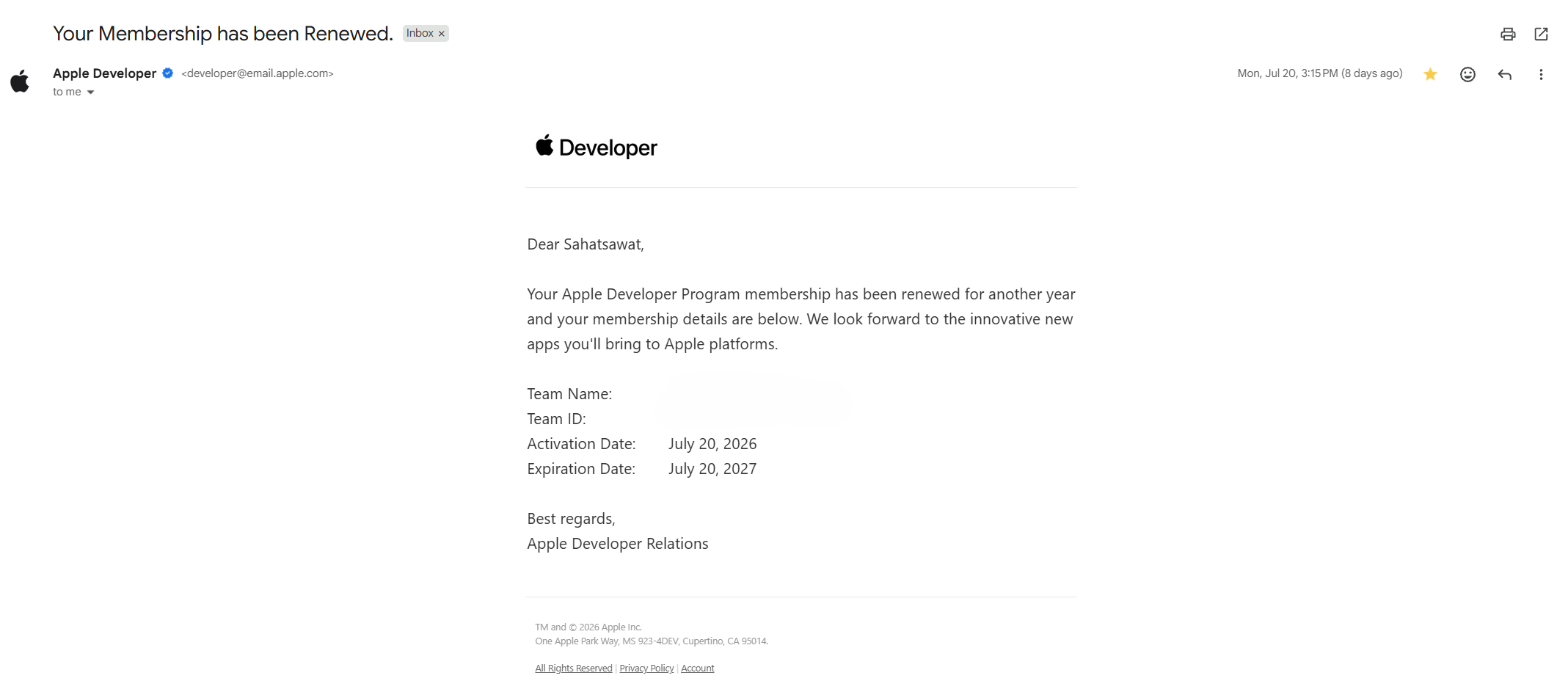Screen dimensions: 1568x681
Task: Click the Apple logo sender avatar
Action: [x=20, y=81]
